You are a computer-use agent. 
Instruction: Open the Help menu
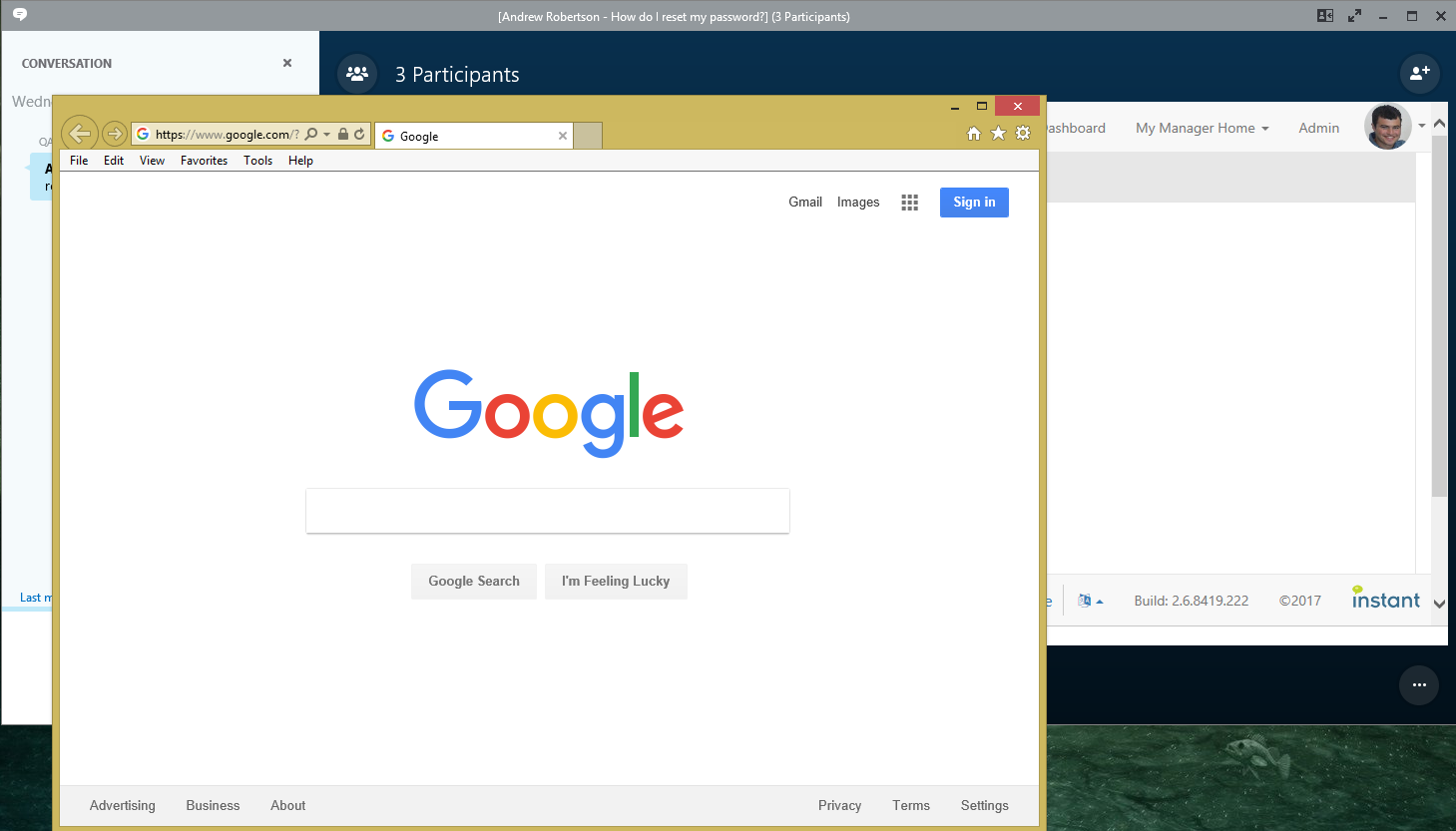(300, 161)
